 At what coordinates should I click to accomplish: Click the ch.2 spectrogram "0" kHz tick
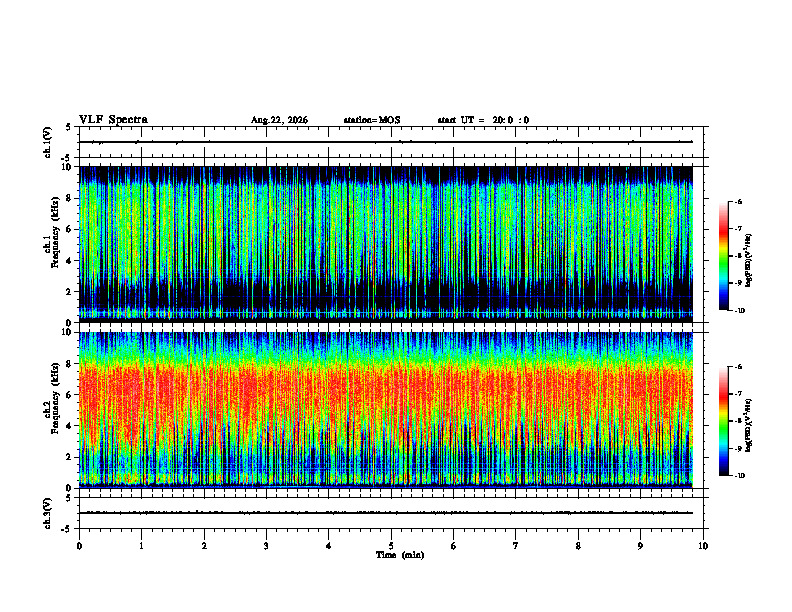(x=70, y=488)
